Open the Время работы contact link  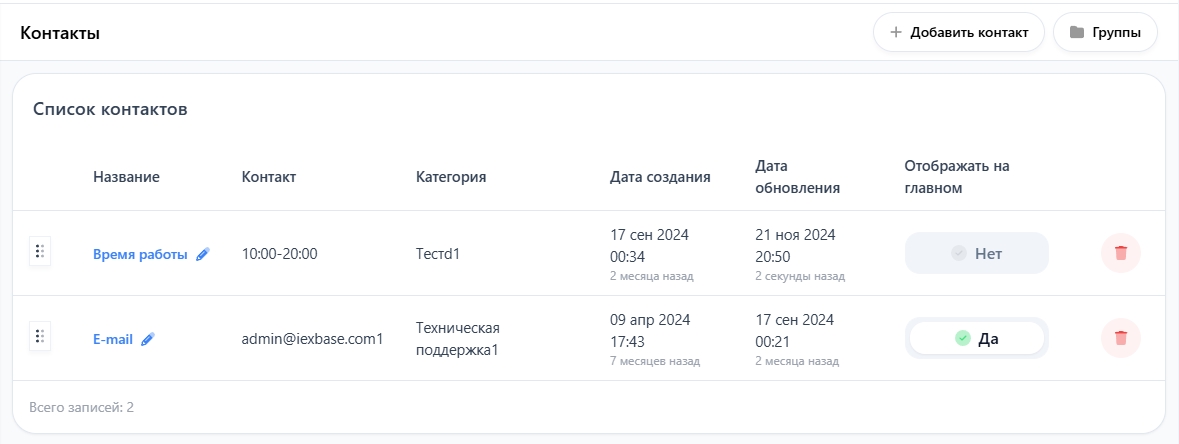pos(140,255)
